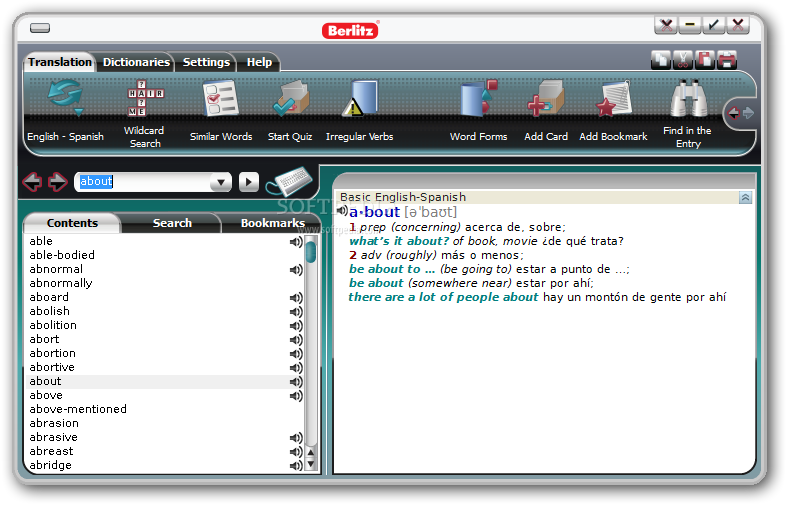Open the Help tab
Screen dimensions: 787x505
[259, 62]
